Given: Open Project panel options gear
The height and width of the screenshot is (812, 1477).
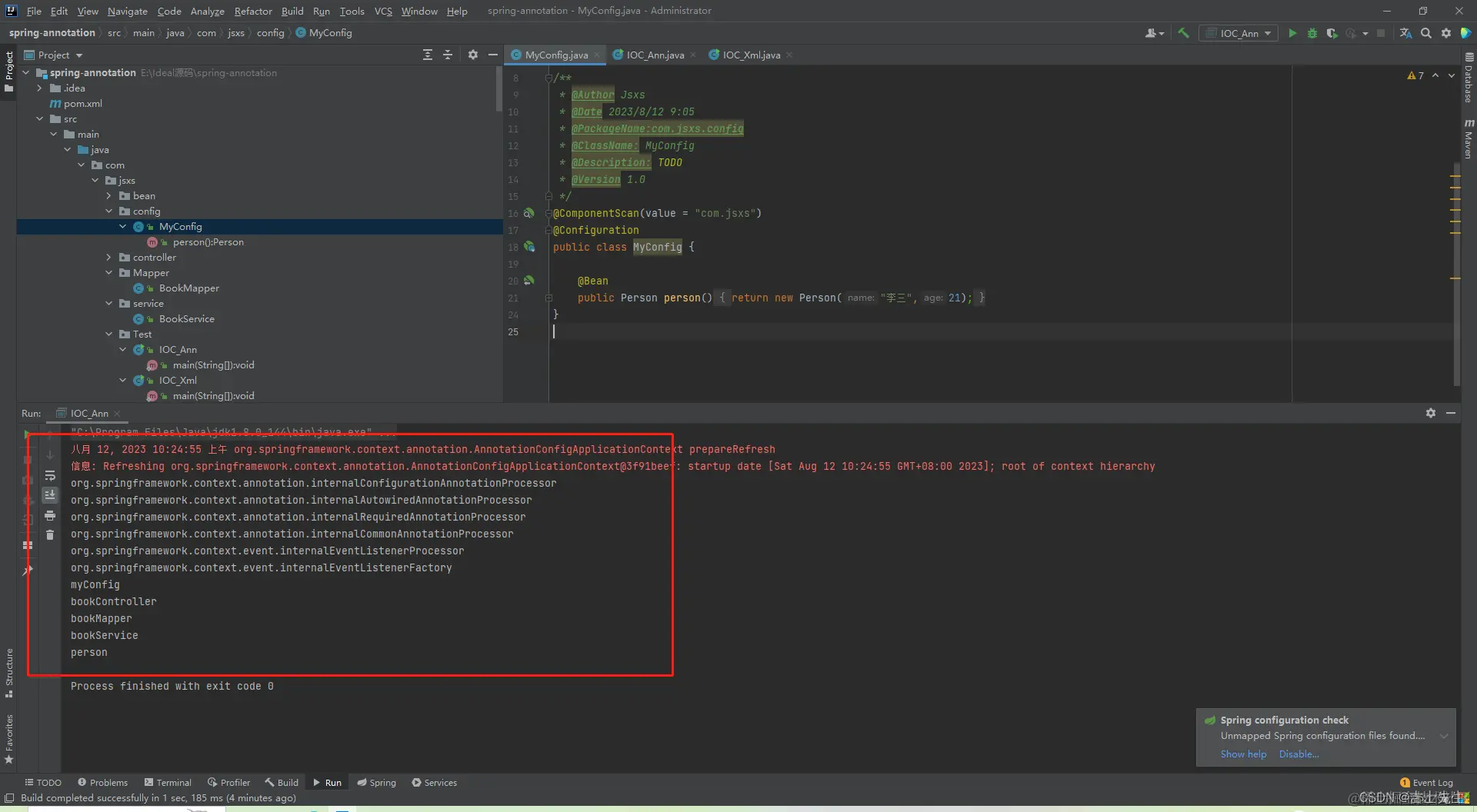Looking at the screenshot, I should coord(473,55).
